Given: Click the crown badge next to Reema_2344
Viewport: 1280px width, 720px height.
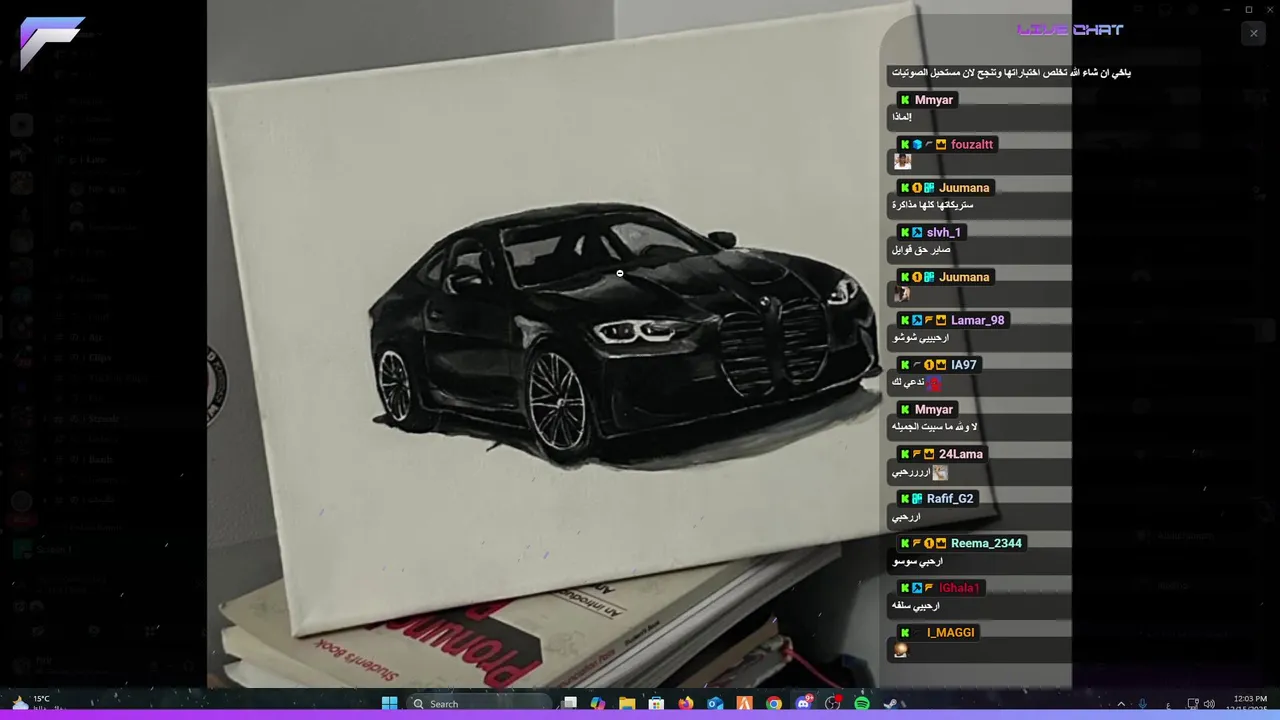Looking at the screenshot, I should (941, 544).
